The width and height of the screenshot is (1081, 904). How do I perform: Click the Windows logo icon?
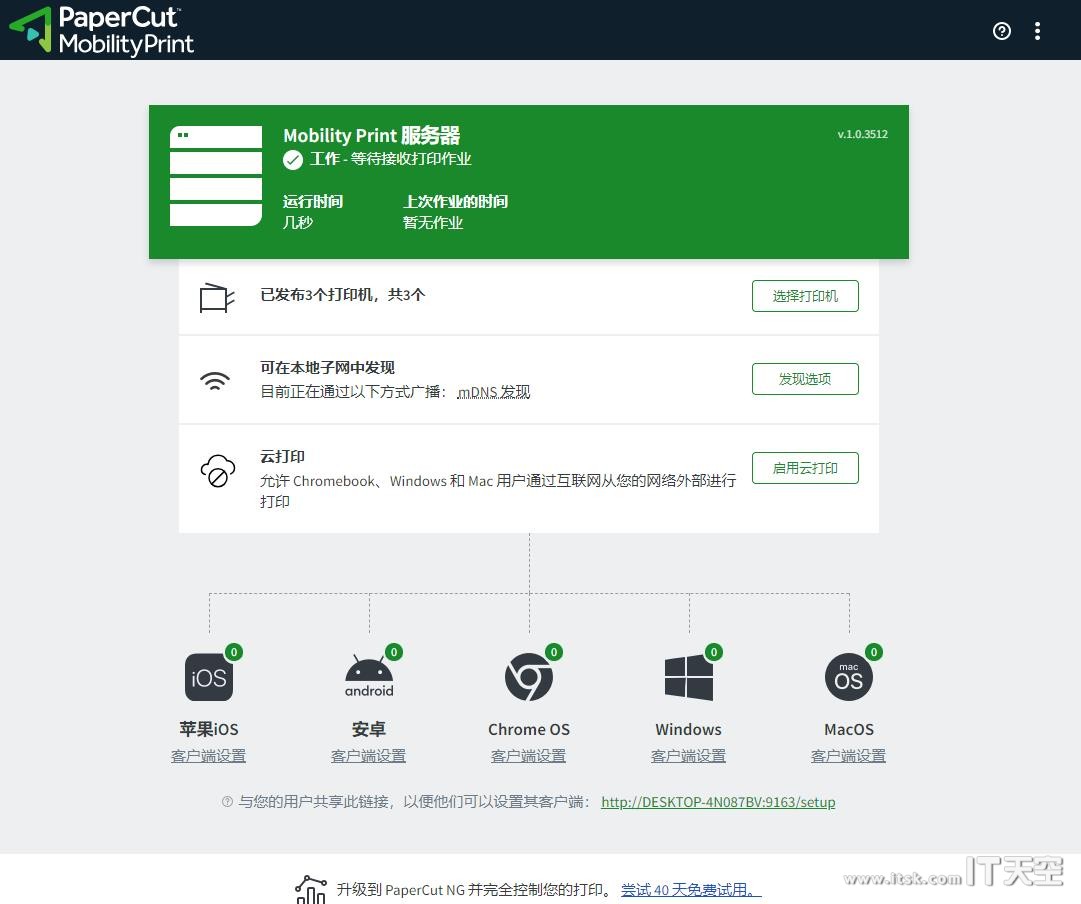click(689, 677)
